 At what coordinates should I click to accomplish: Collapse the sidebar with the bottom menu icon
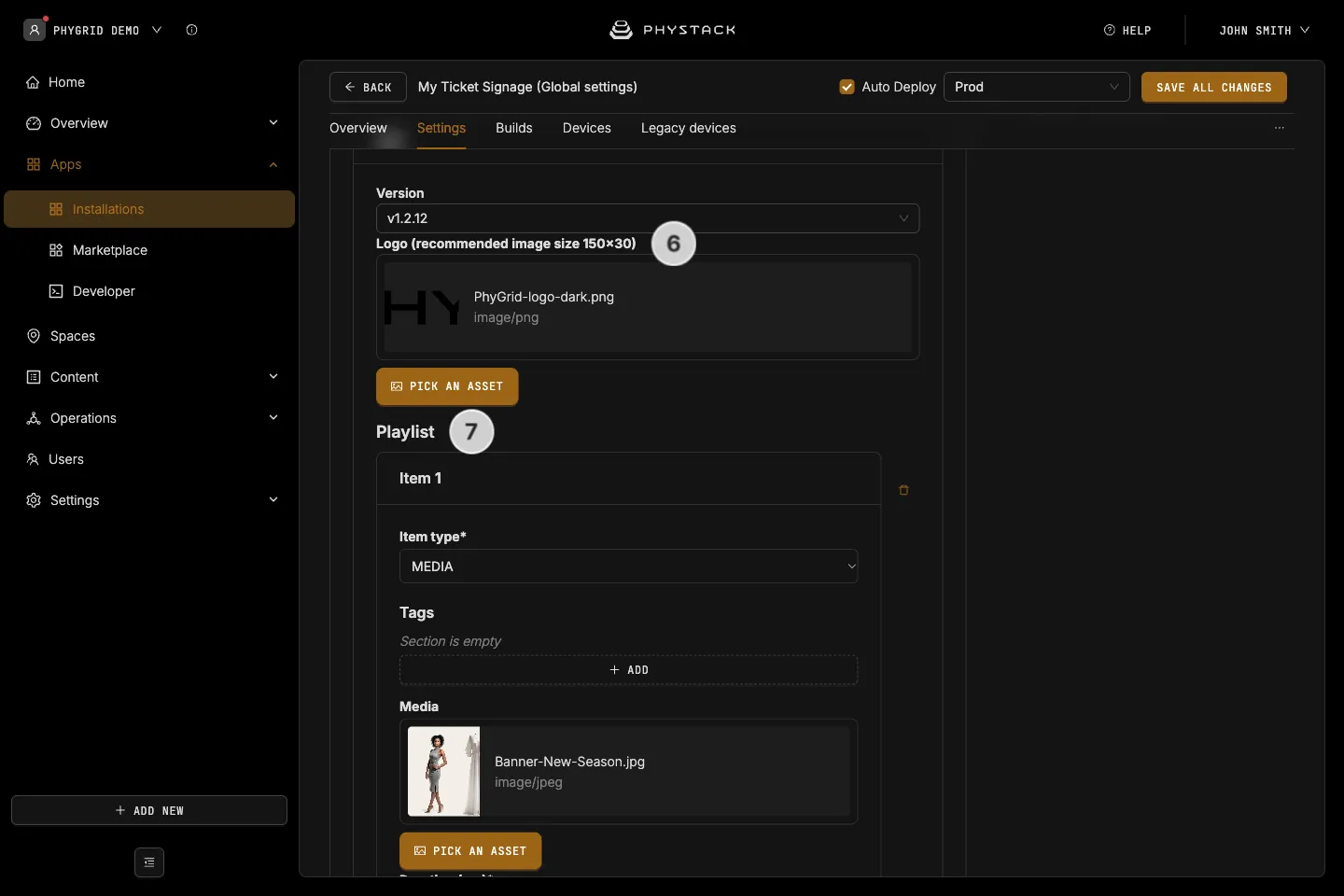(x=149, y=862)
